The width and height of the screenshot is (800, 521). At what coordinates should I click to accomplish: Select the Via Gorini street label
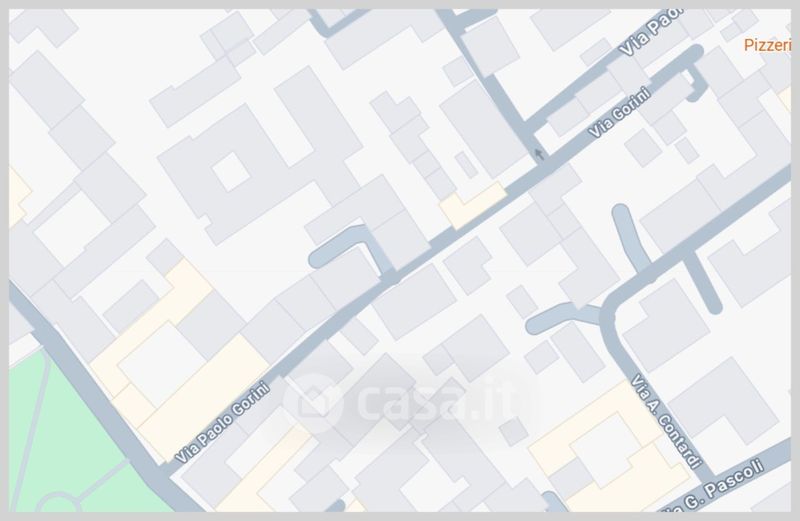pyautogui.click(x=619, y=112)
